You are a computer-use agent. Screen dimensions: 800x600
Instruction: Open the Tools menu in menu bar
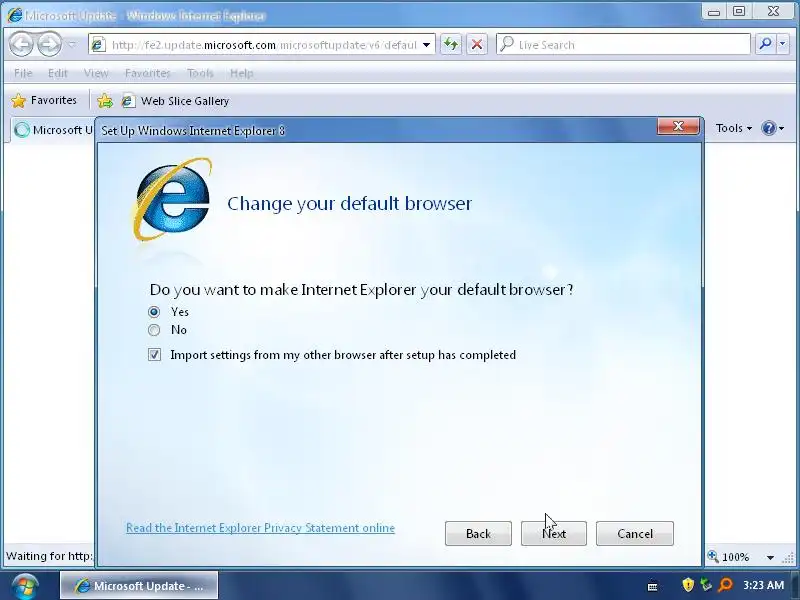[200, 73]
